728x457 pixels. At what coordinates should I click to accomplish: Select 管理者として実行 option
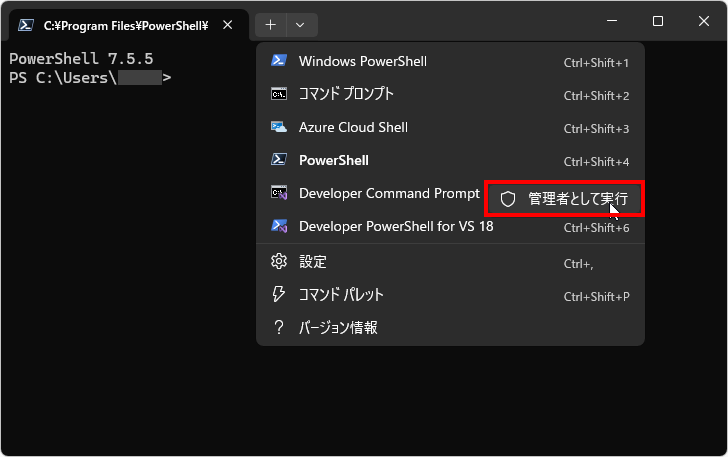click(x=577, y=199)
